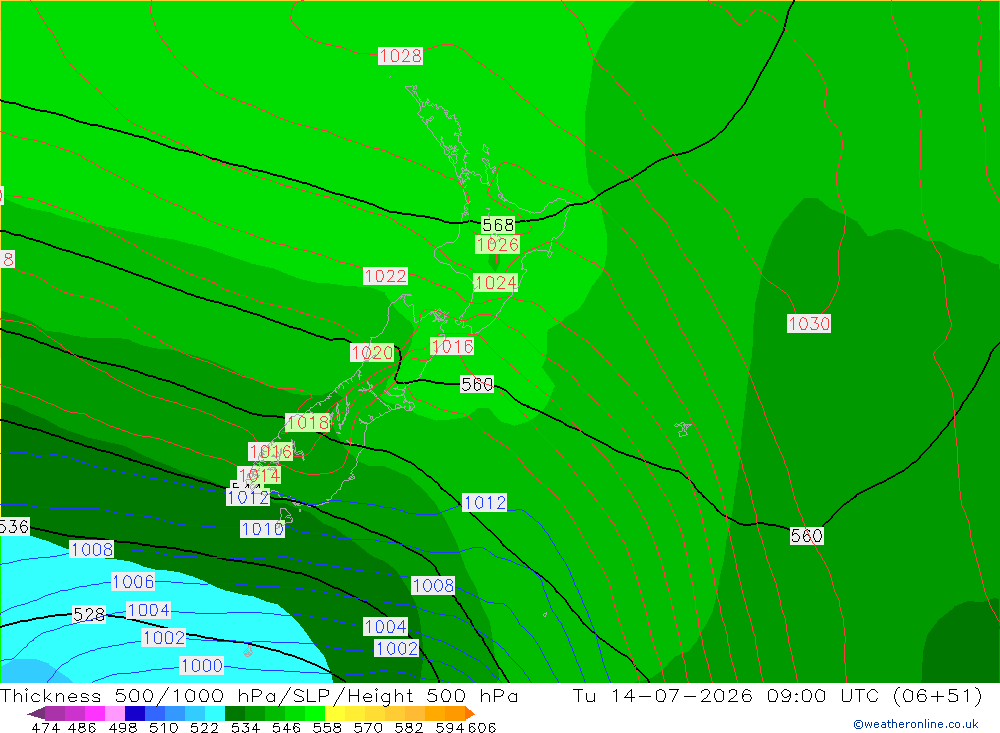This screenshot has width=1000, height=733.
Task: Pick the dark navy blue legend swatch
Action: 135,713
